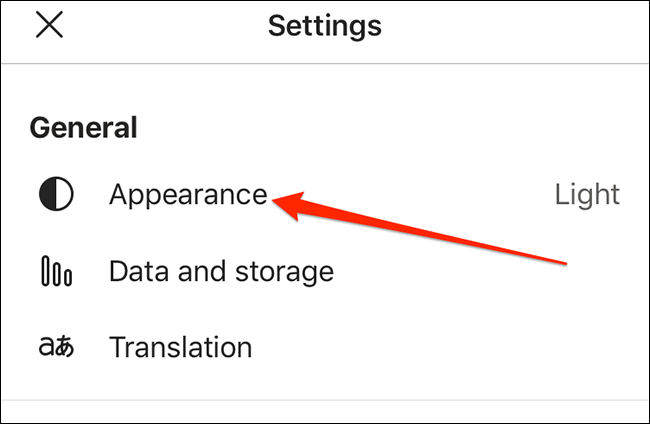This screenshot has width=650, height=424.
Task: Close the Settings screen with the X
Action: click(x=49, y=26)
